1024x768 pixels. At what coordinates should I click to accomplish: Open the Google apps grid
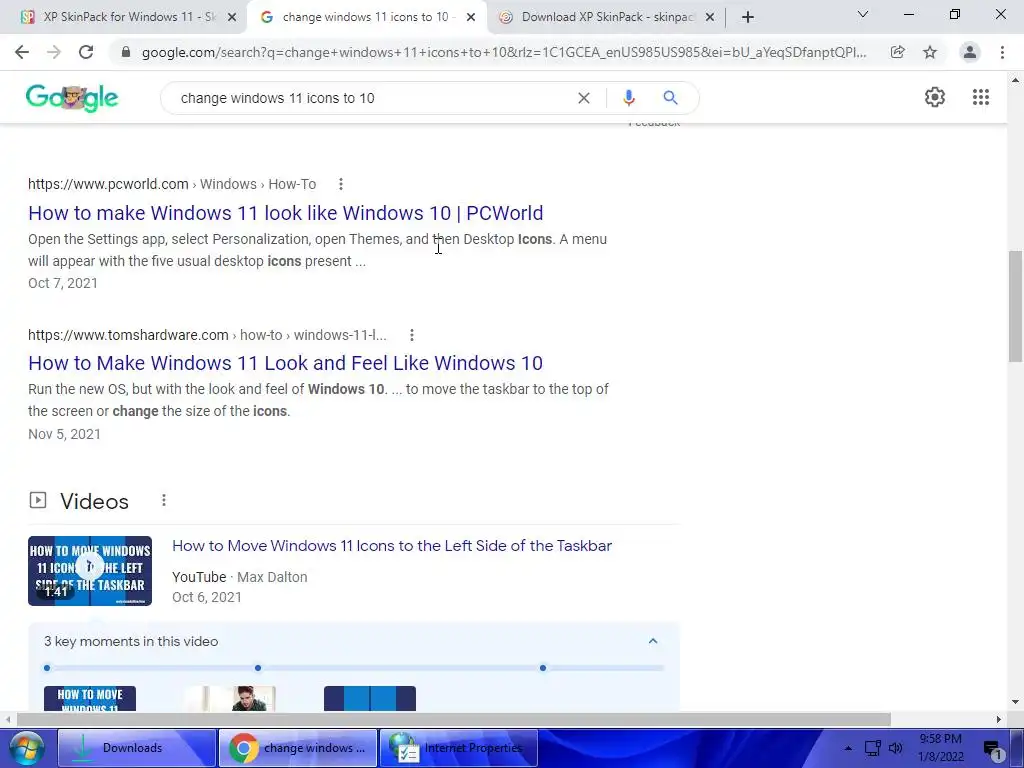tap(981, 97)
